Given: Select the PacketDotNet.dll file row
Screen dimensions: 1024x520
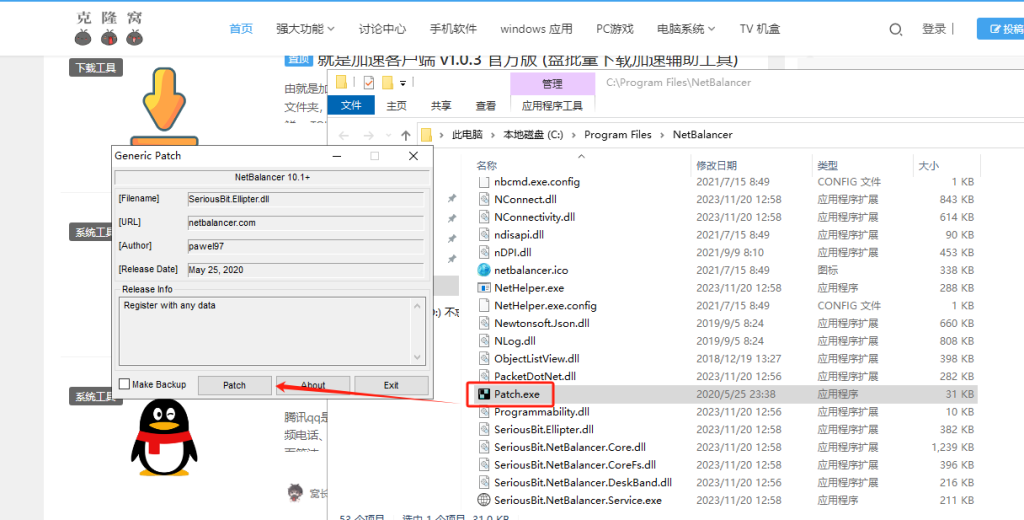Looking at the screenshot, I should click(x=725, y=376).
